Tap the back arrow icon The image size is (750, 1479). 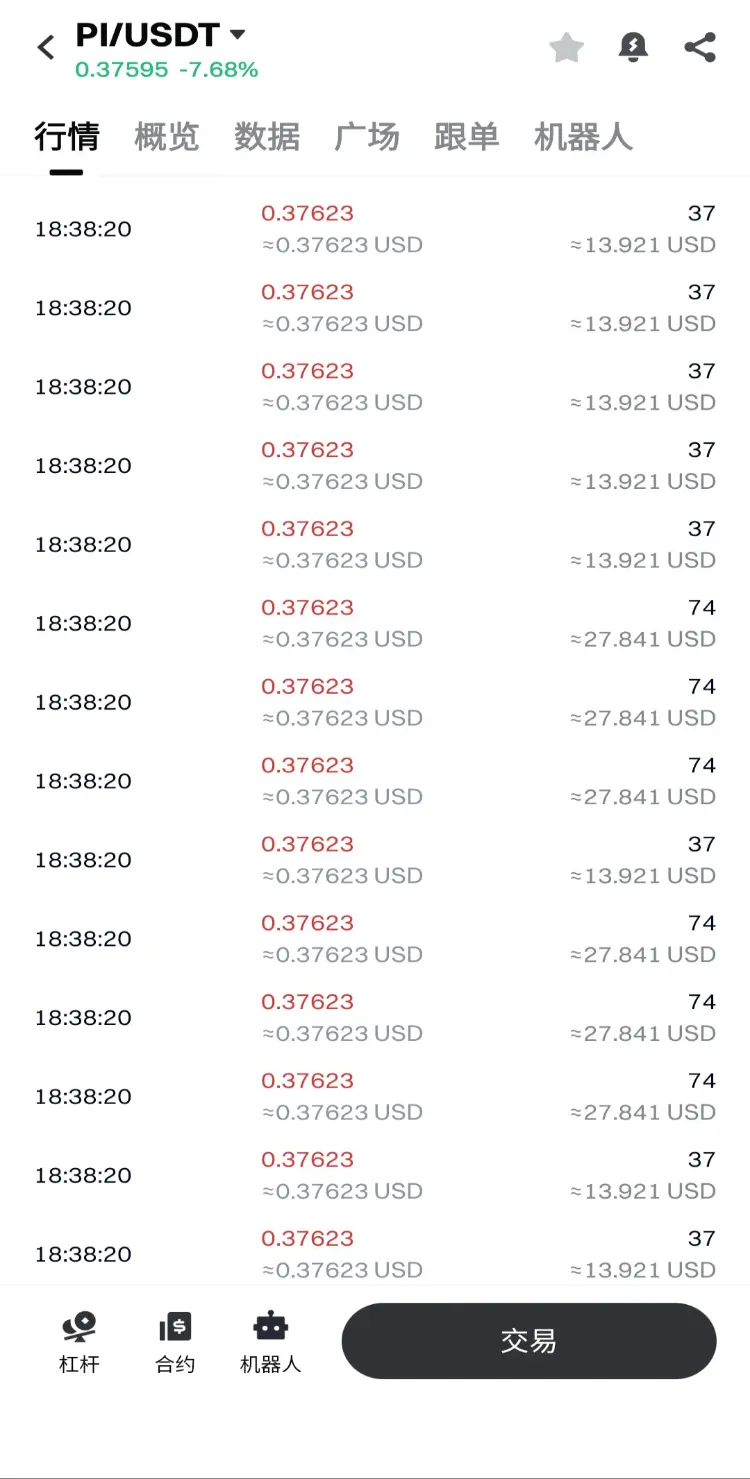(x=46, y=47)
